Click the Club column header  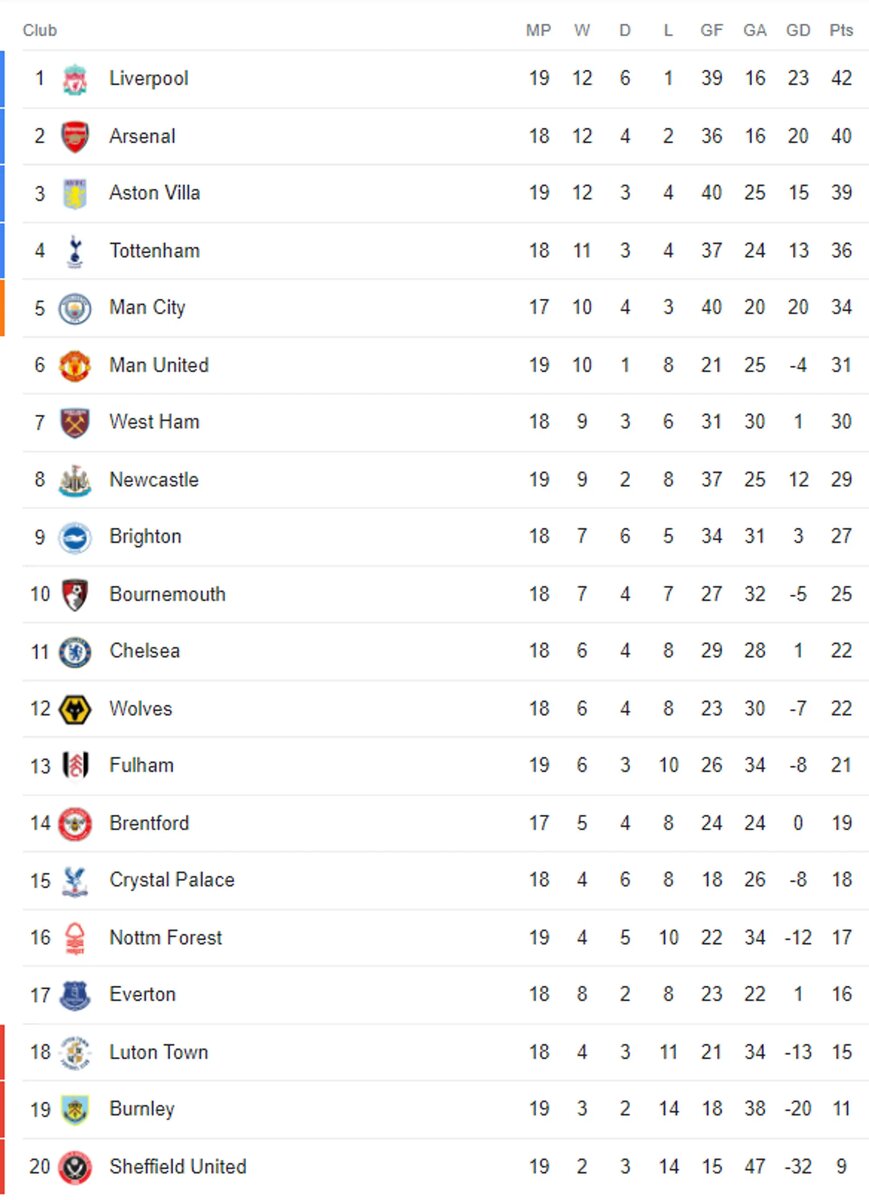[40, 31]
